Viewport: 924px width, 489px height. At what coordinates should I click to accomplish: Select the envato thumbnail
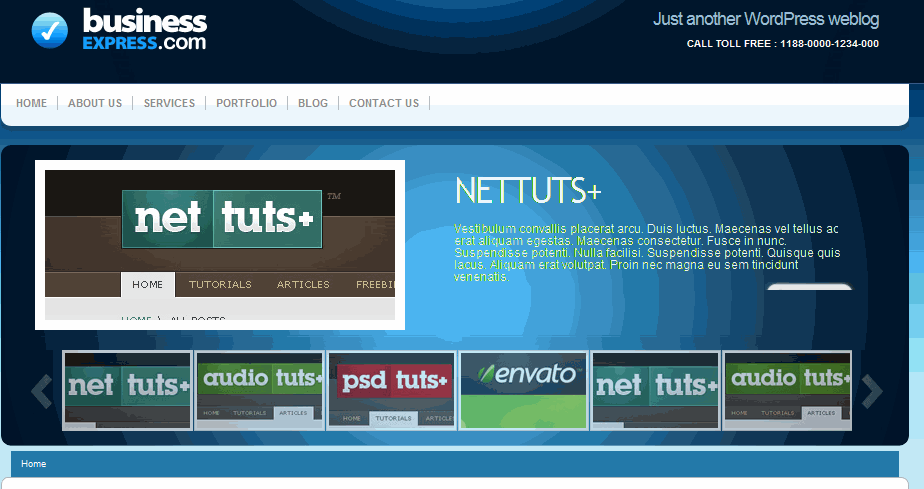[524, 391]
